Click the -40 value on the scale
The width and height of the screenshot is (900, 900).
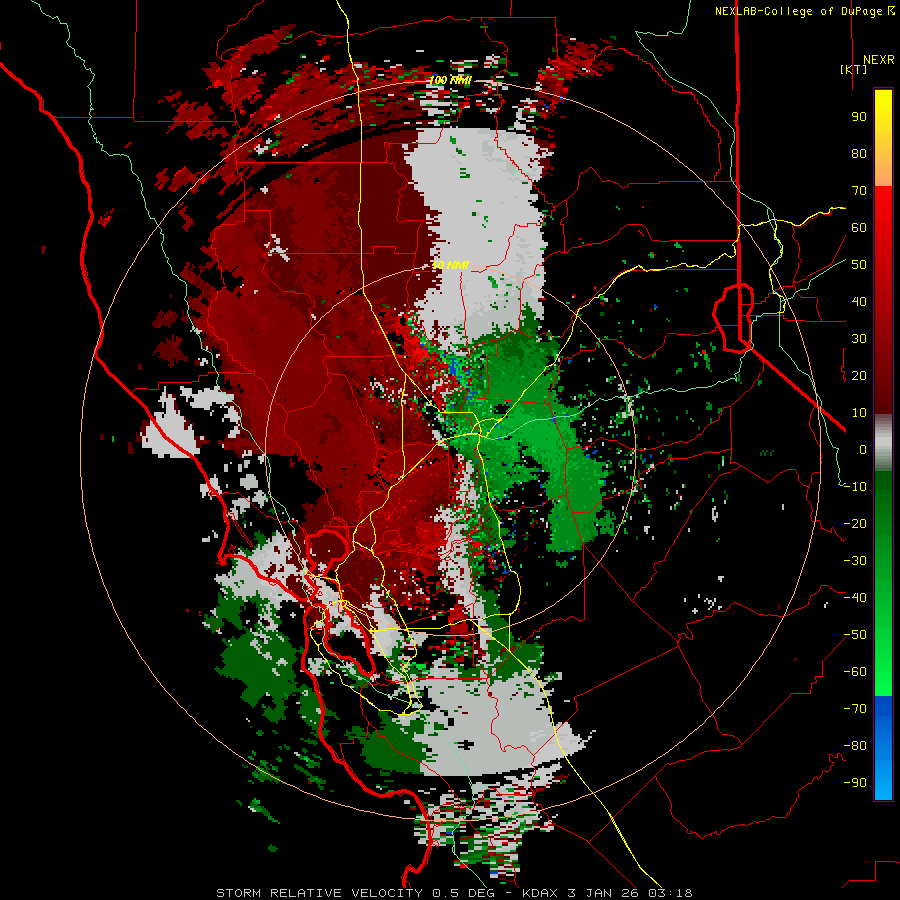pos(855,598)
